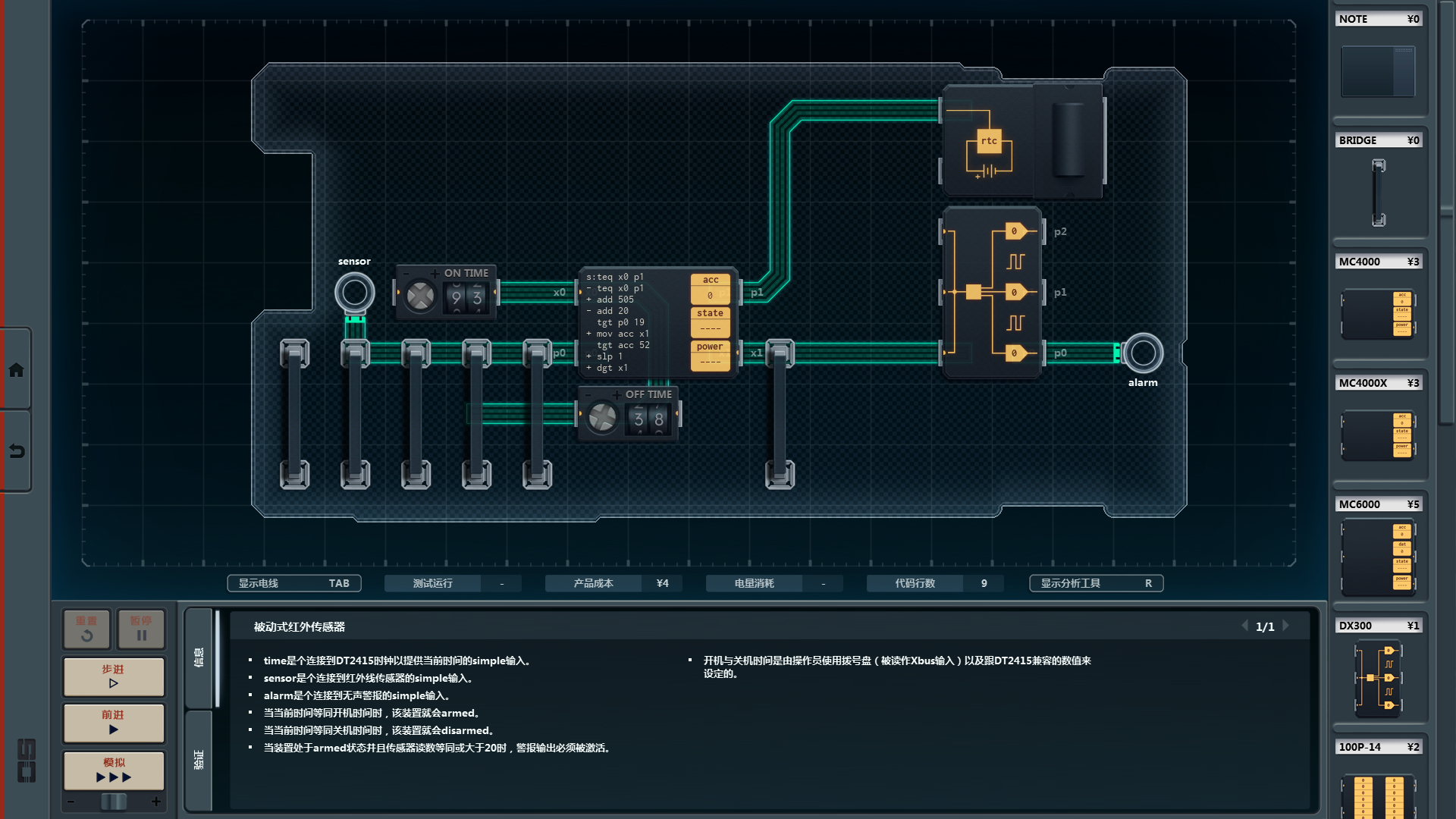Click the alarm output ring
The width and height of the screenshot is (1456, 819).
[x=1142, y=353]
